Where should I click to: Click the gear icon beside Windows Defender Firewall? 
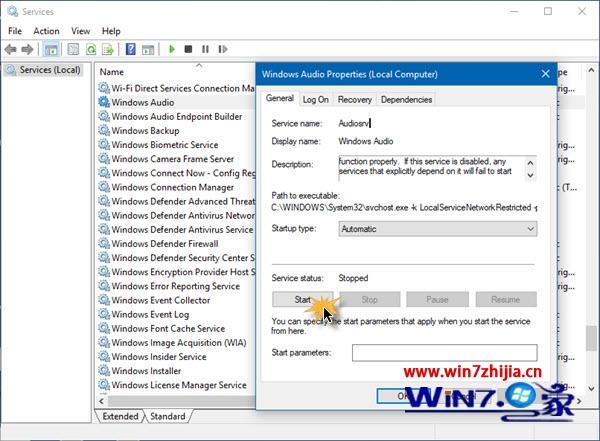(x=104, y=243)
